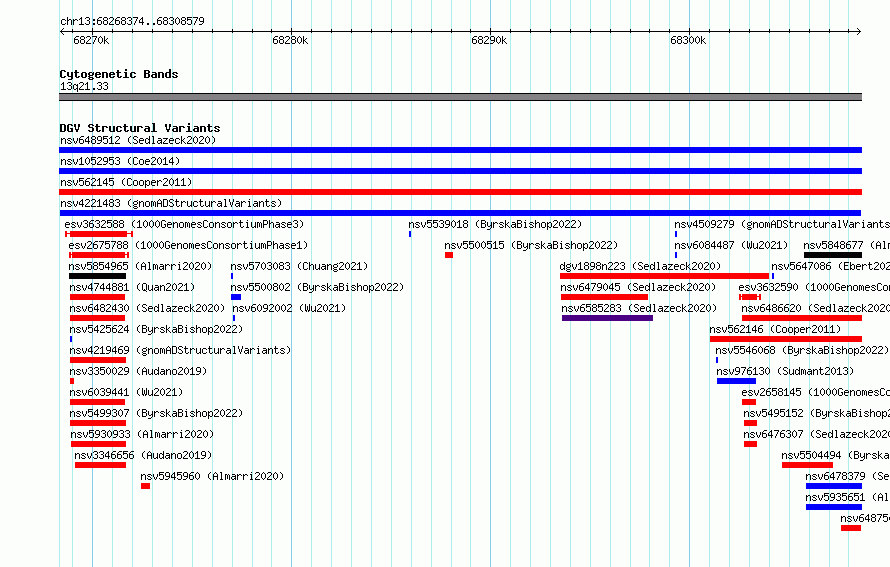Screen dimensions: 890x567
Task: Click the DGV Structural Variants track title
Action: (x=140, y=128)
